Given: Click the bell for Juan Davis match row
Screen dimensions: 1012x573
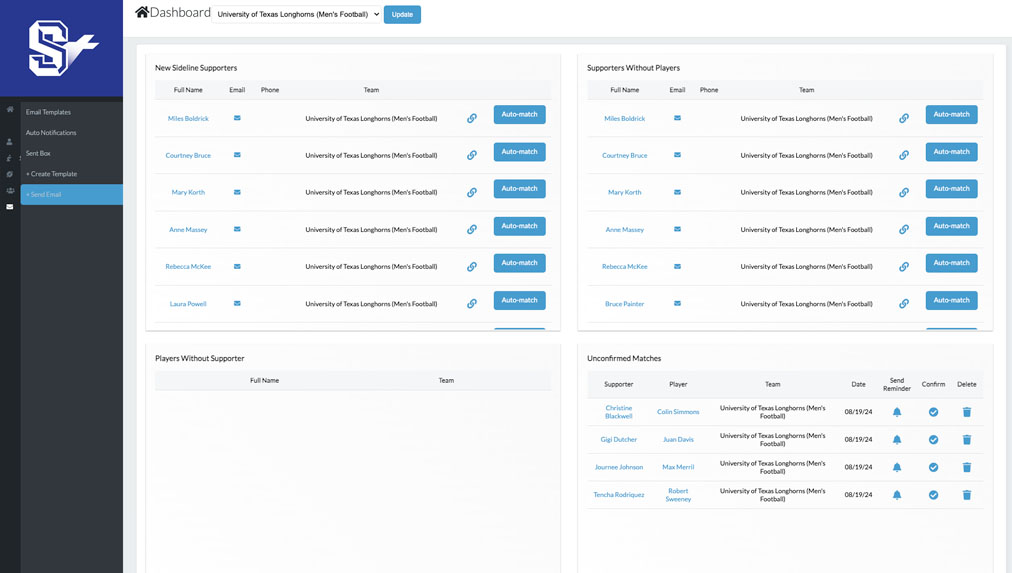Looking at the screenshot, I should (897, 440).
